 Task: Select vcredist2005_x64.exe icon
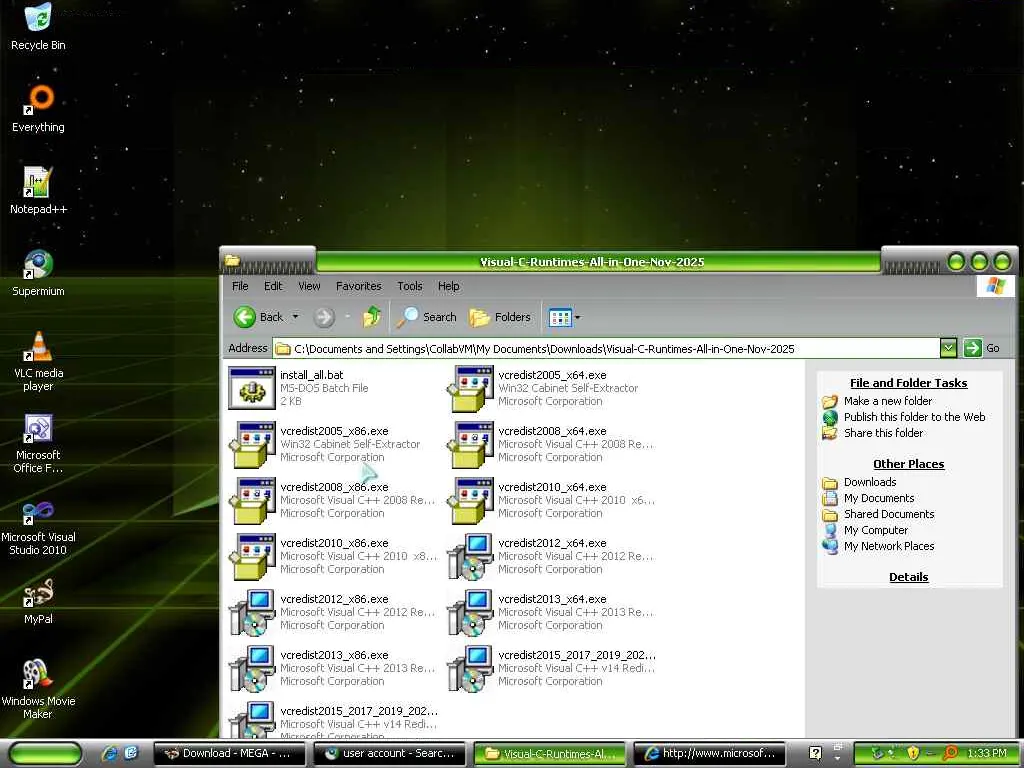click(x=470, y=388)
